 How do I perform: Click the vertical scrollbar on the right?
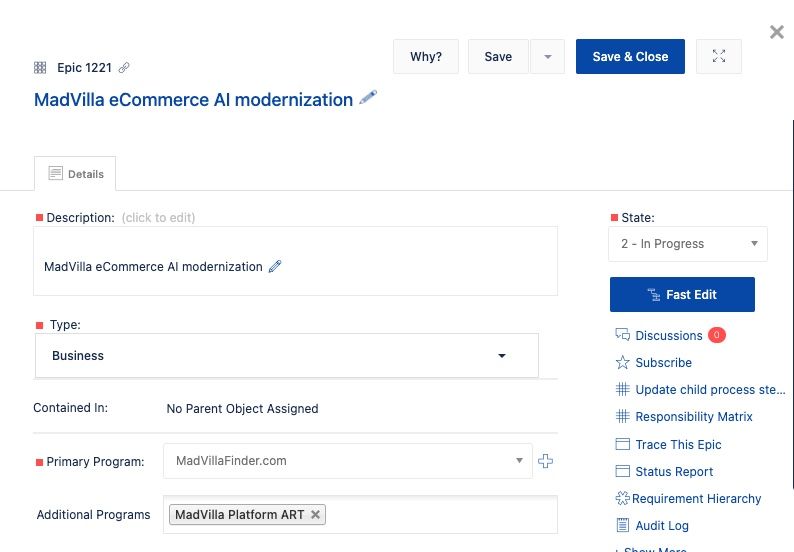tap(792, 304)
